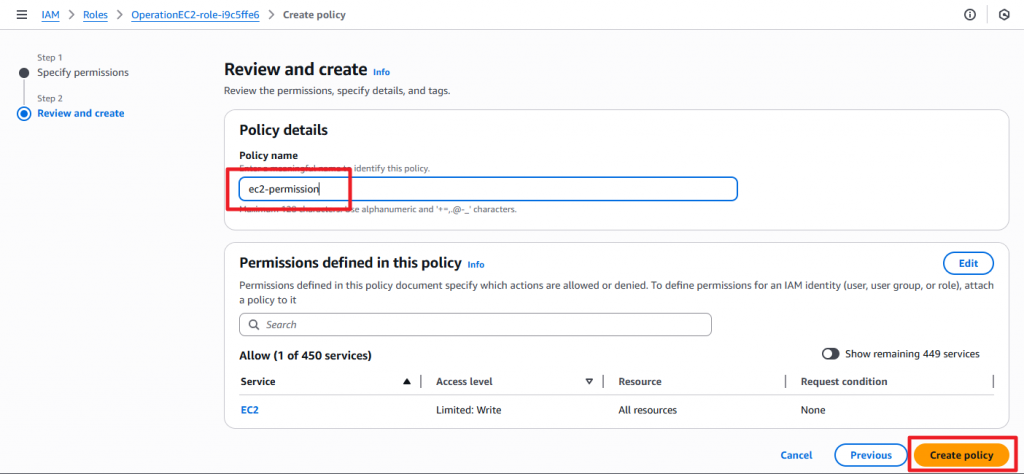Image resolution: width=1024 pixels, height=474 pixels.
Task: Sort by Service column ascending arrow
Action: pos(407,381)
